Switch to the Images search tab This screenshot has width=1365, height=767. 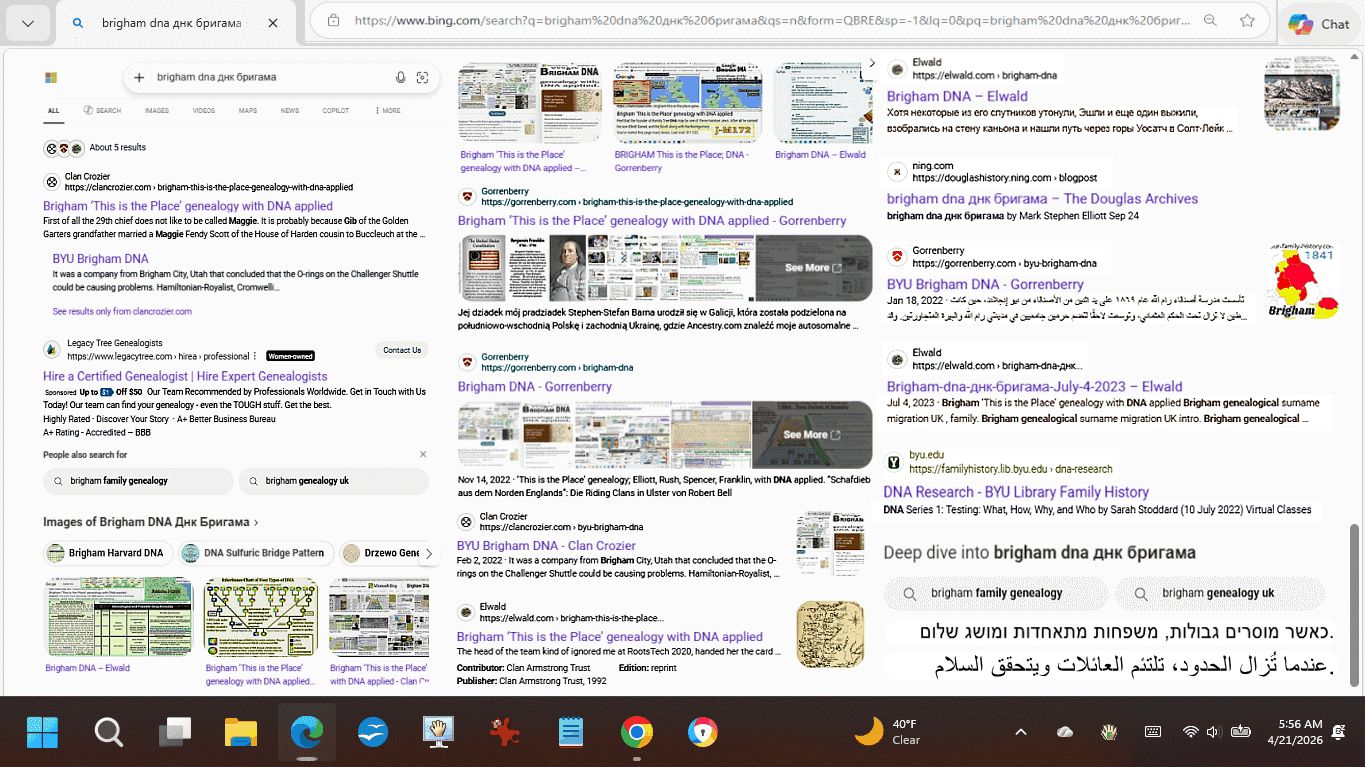[x=156, y=111]
